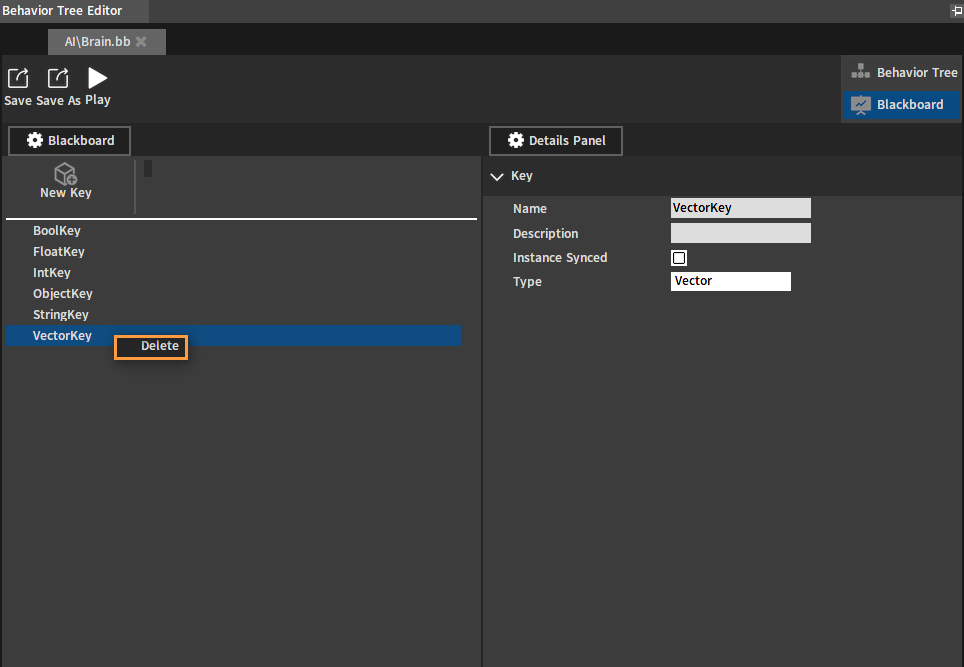Click the Behavior Tree Editor window title

click(x=62, y=10)
